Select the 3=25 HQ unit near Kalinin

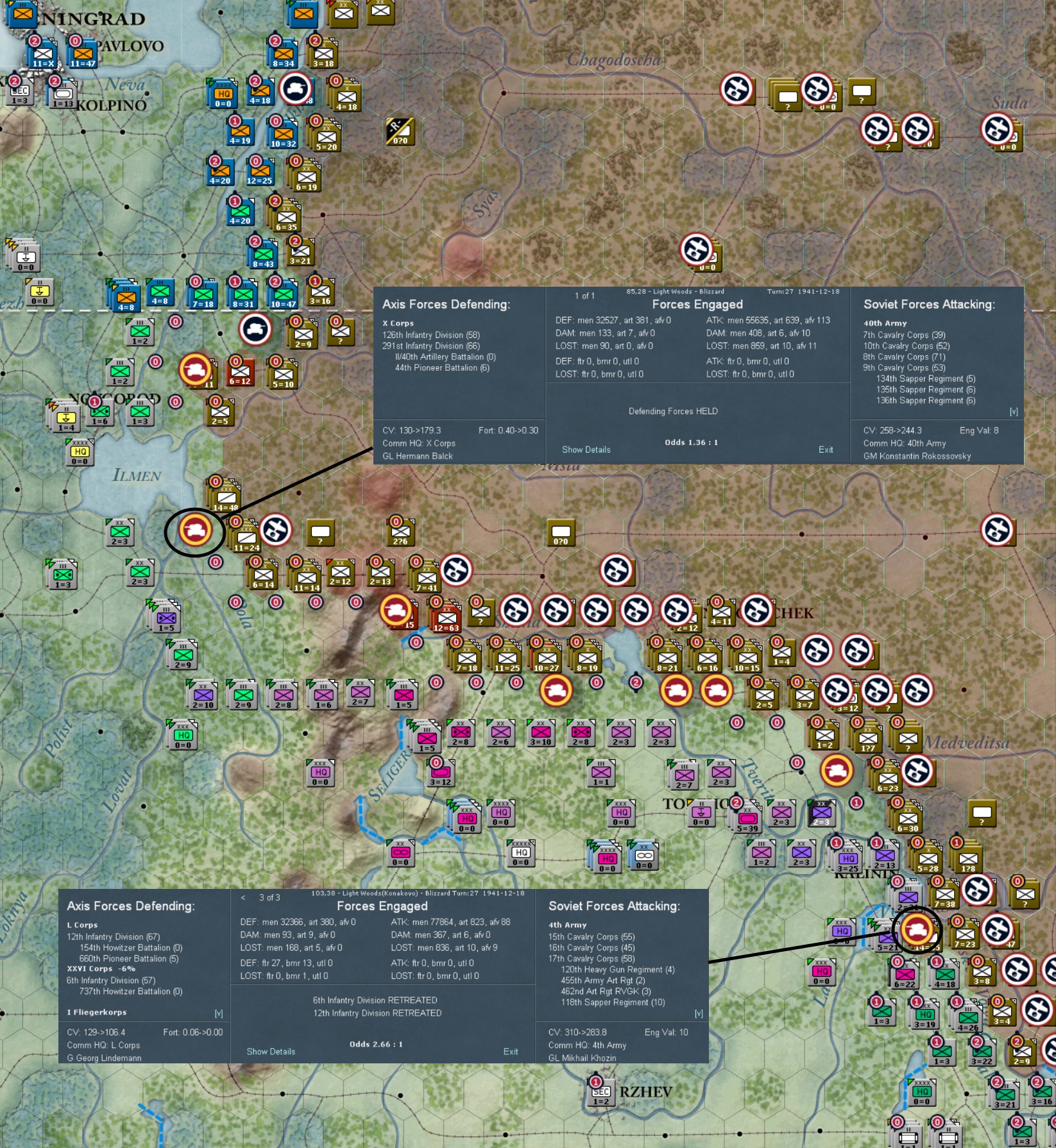pyautogui.click(x=847, y=857)
